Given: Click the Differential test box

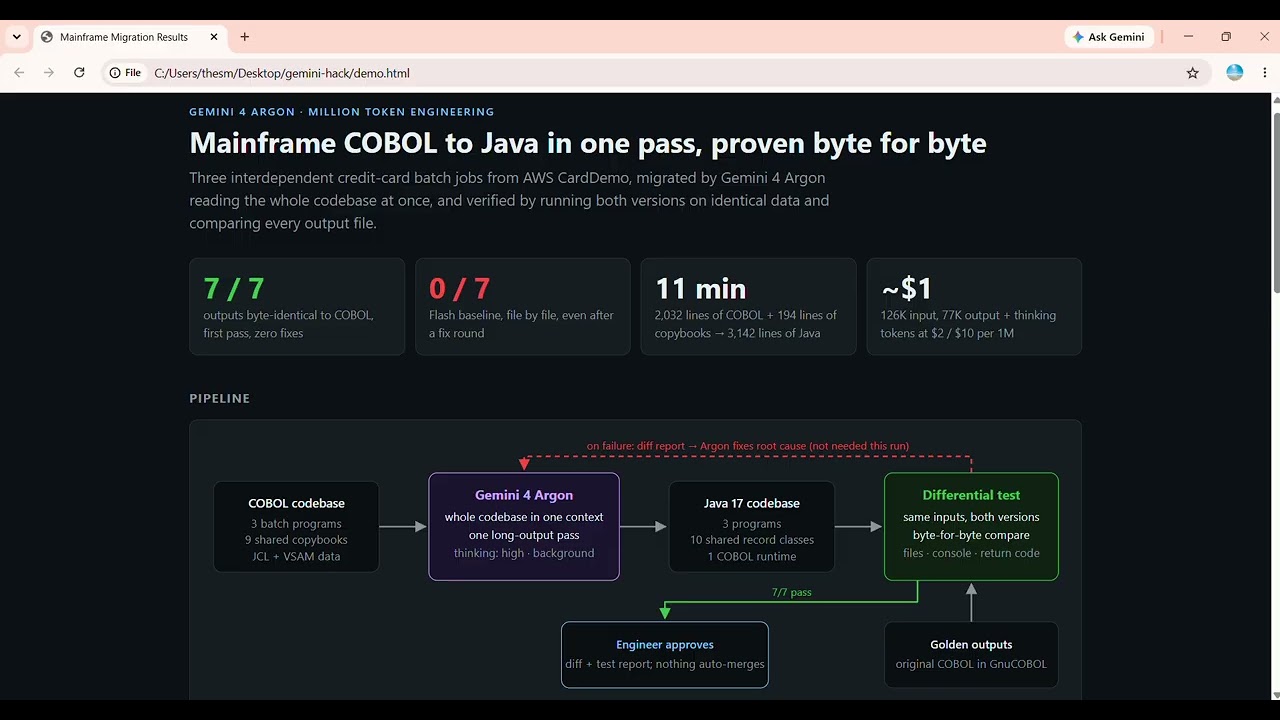Looking at the screenshot, I should [x=971, y=527].
